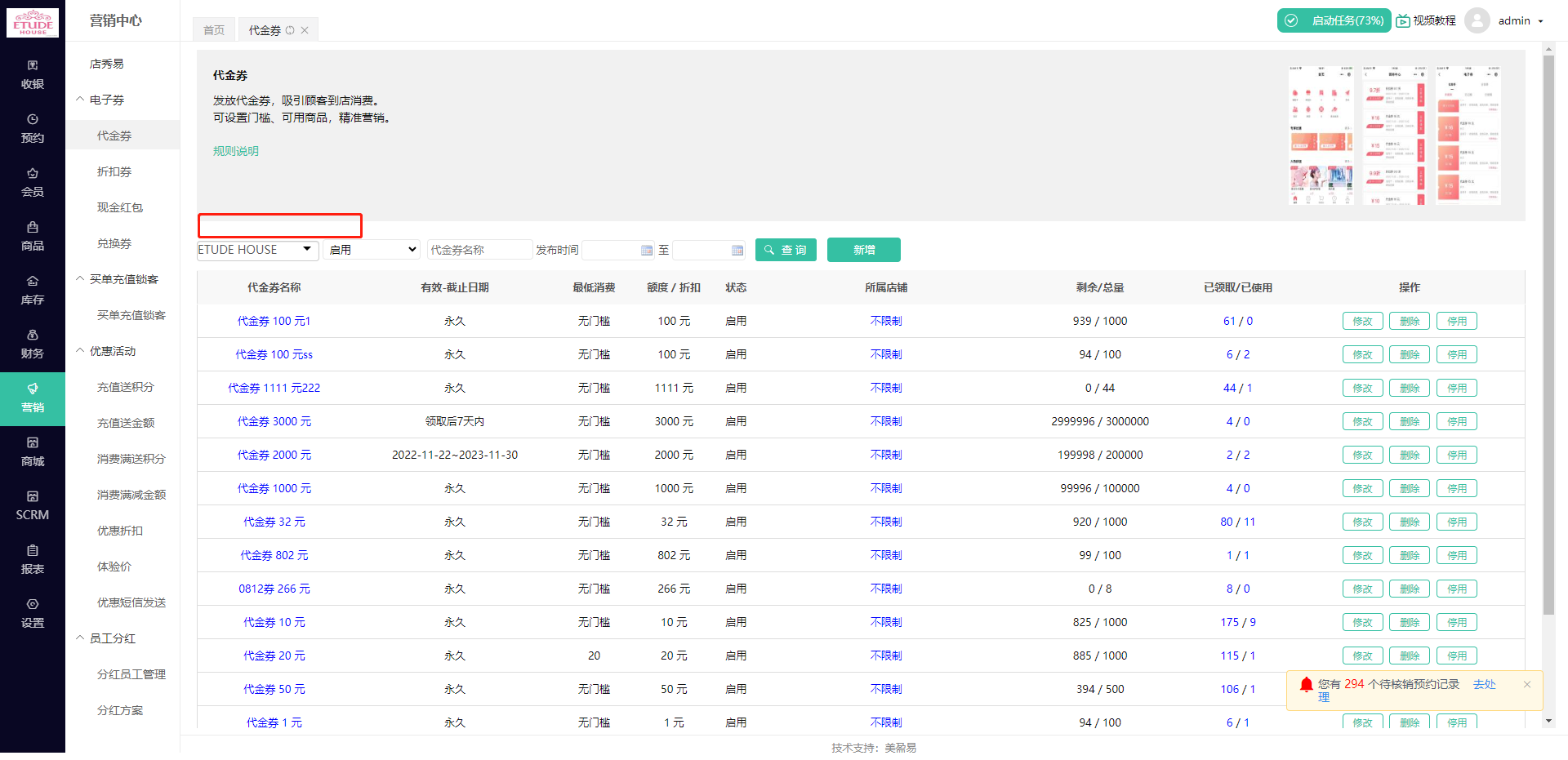Disable coupon 代金券 10 元
Image resolution: width=1568 pixels, height=760 pixels.
(x=1456, y=621)
